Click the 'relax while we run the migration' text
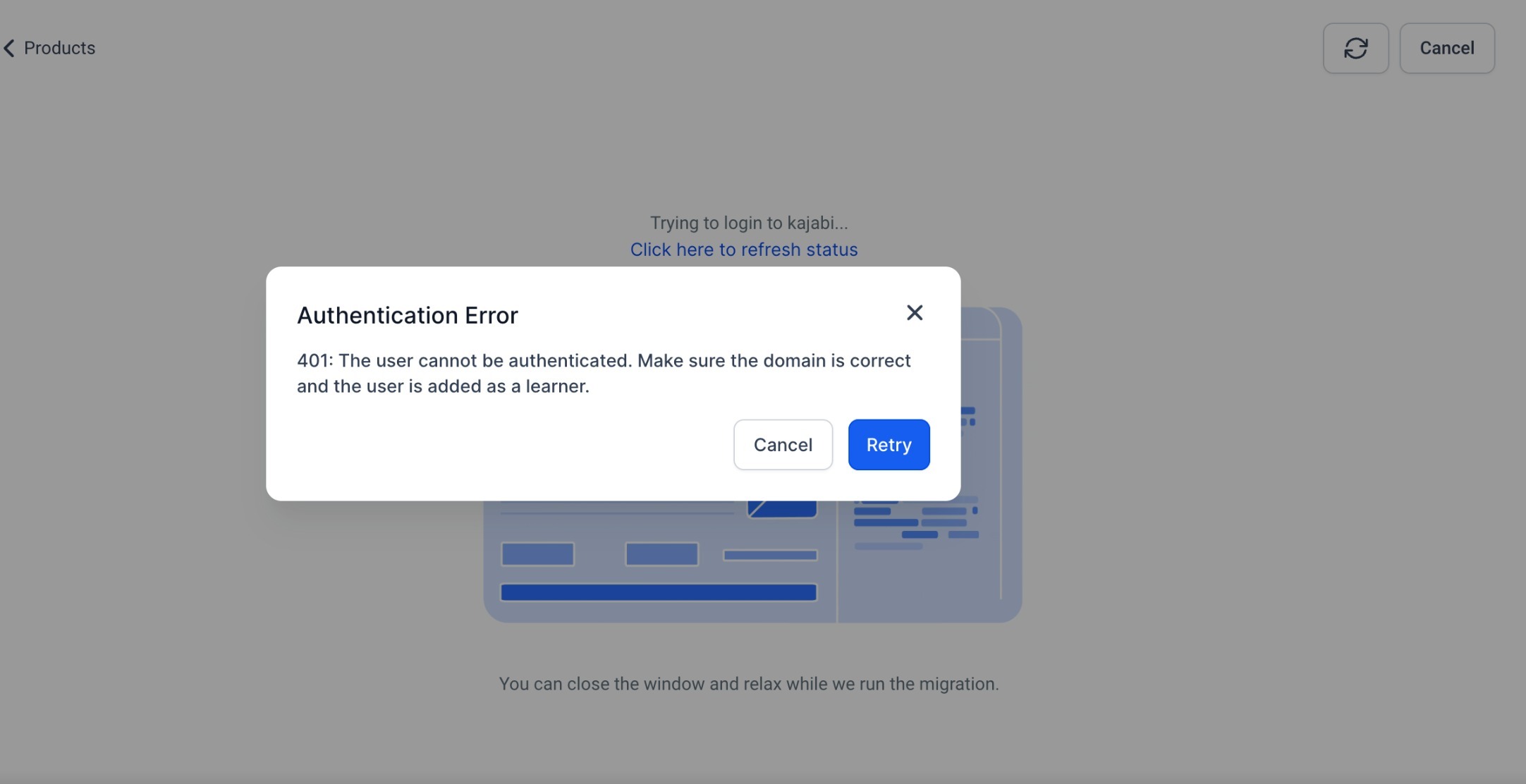This screenshot has height=784, width=1526. 748,684
